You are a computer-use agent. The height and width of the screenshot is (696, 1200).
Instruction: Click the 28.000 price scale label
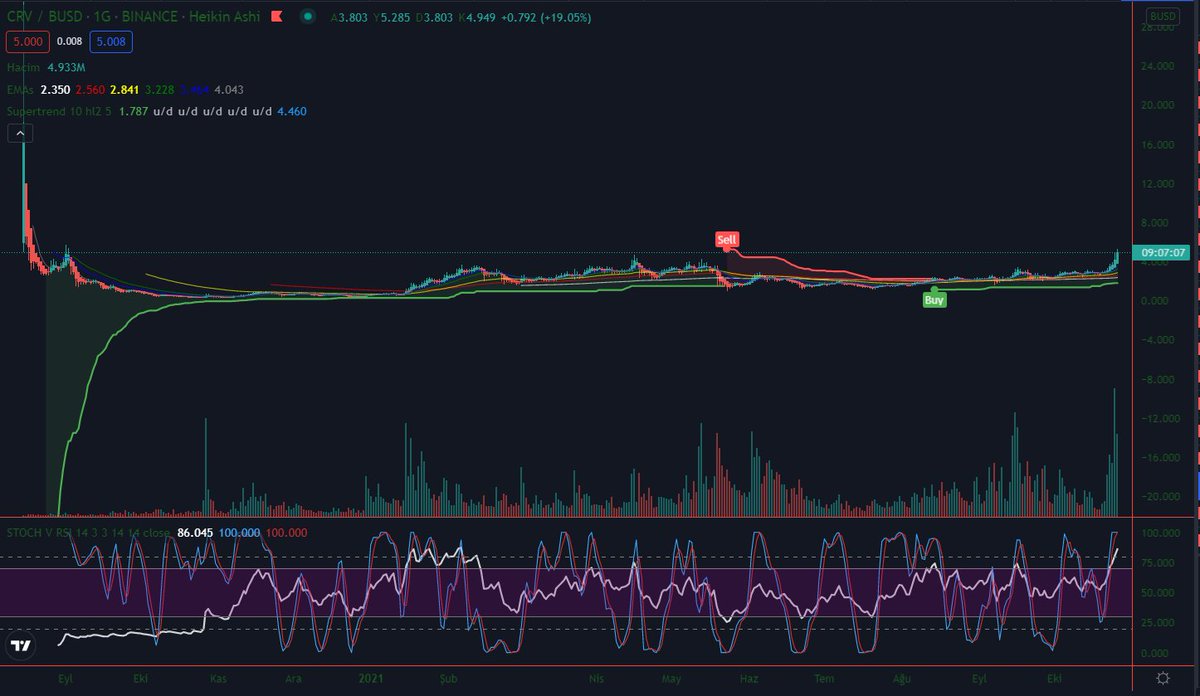click(1156, 27)
